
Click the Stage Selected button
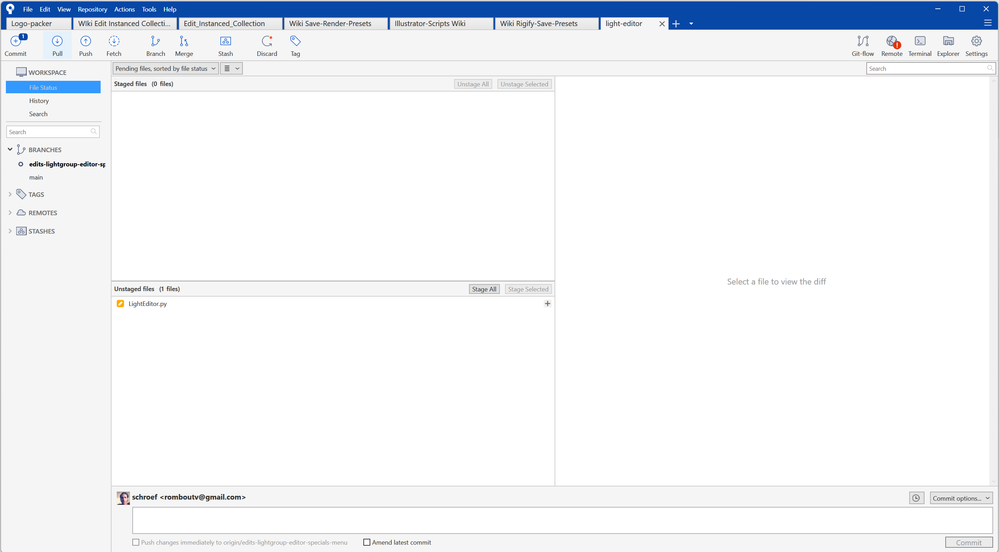(x=528, y=289)
